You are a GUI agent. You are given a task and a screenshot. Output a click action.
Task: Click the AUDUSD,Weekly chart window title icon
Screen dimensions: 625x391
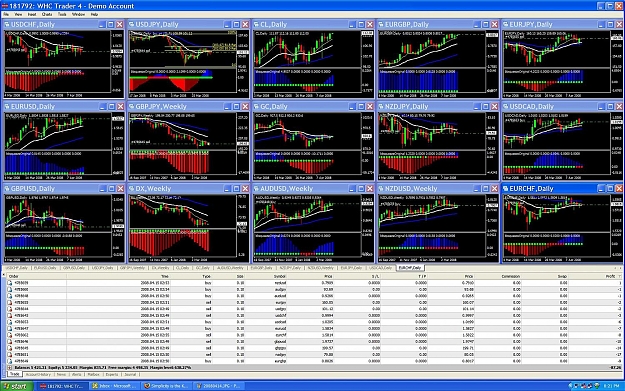256,189
